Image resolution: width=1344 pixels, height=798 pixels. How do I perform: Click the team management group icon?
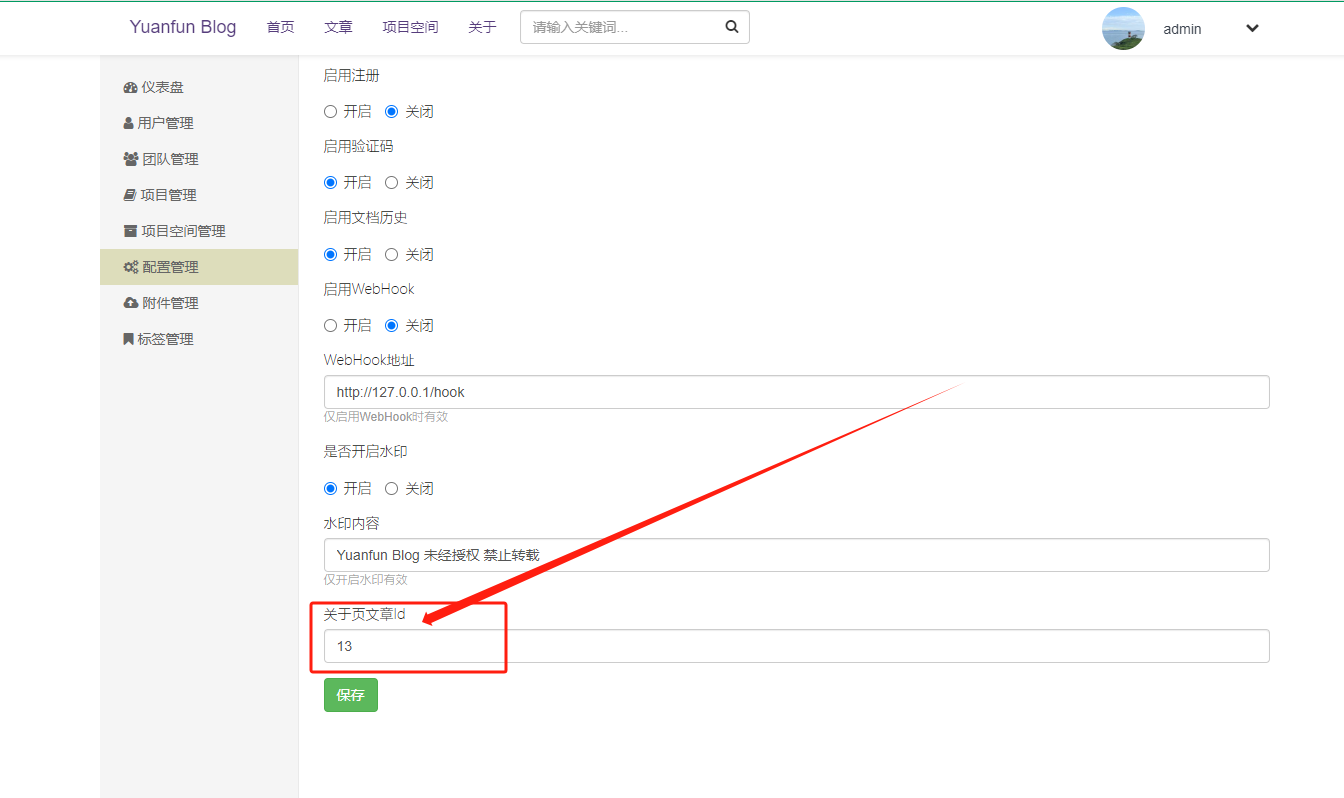coord(130,160)
